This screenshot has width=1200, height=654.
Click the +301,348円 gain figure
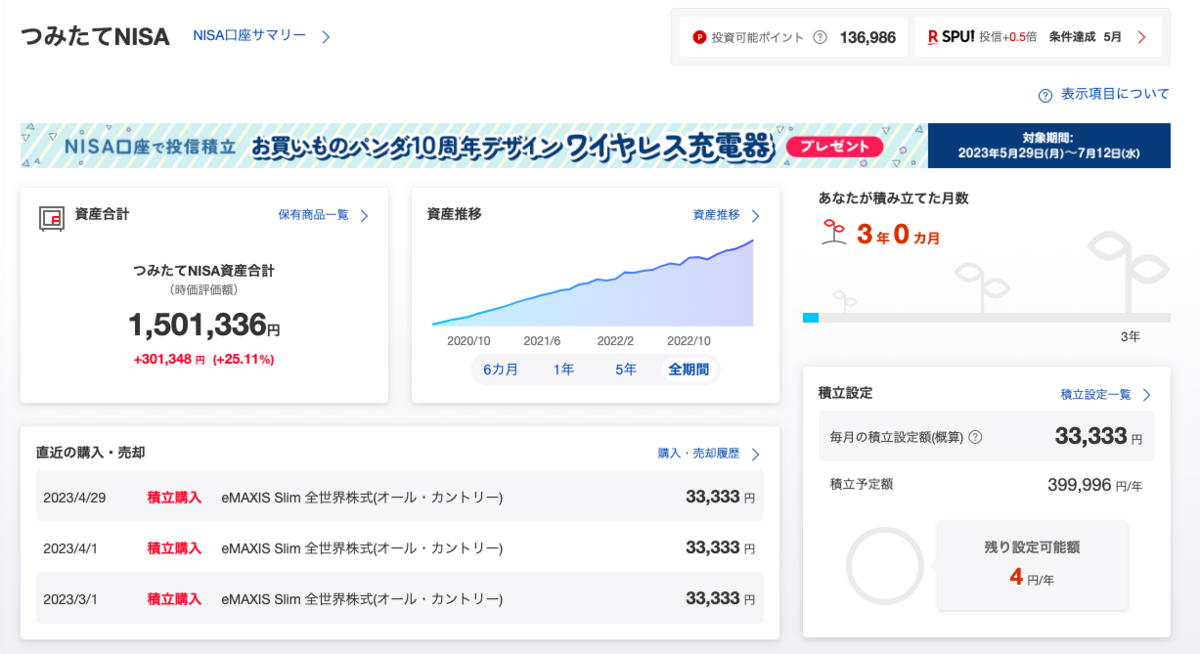click(x=169, y=359)
